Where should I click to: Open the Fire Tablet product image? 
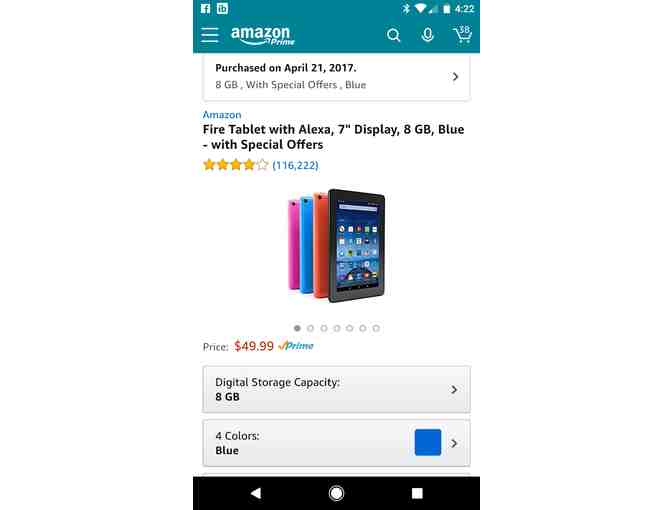[x=336, y=246]
